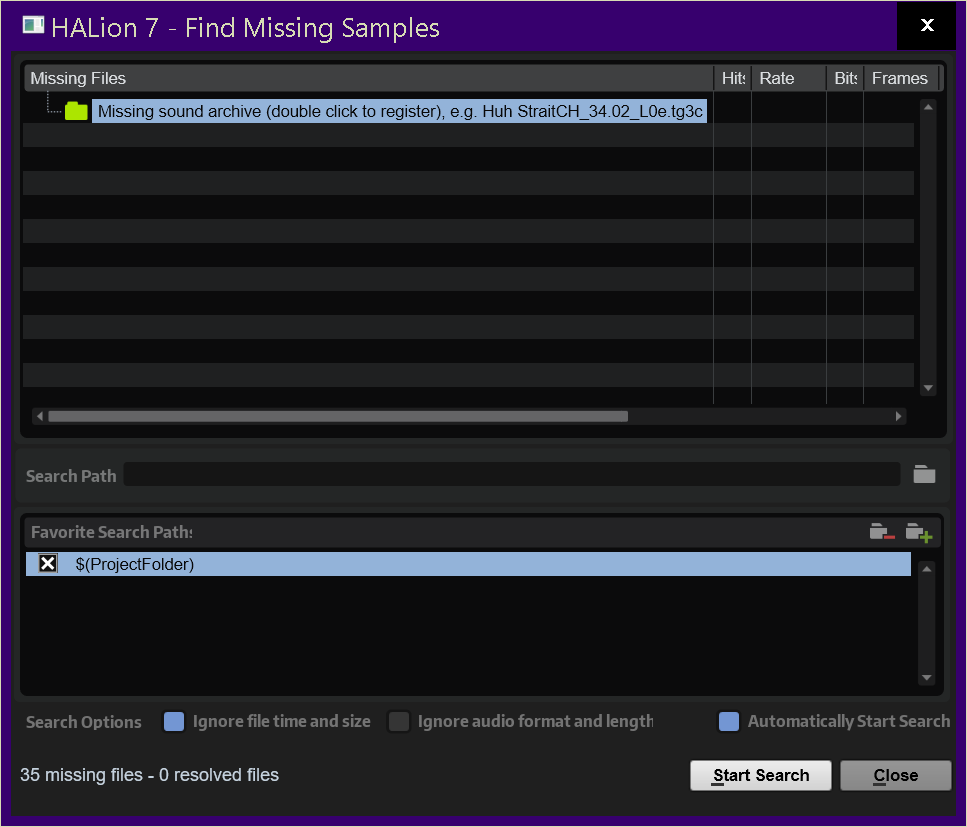Click the Favorite Search Paths header label
This screenshot has width=967, height=827.
[x=112, y=532]
